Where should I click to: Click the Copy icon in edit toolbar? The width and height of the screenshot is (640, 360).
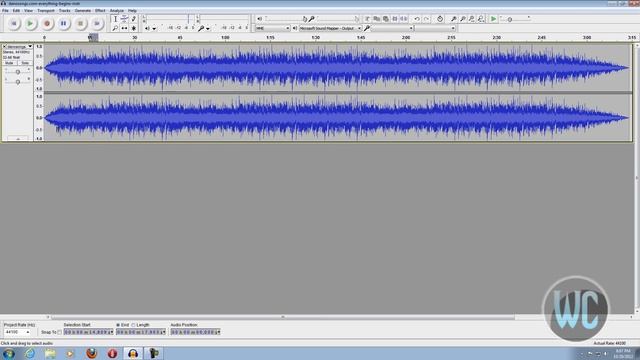coord(376,19)
